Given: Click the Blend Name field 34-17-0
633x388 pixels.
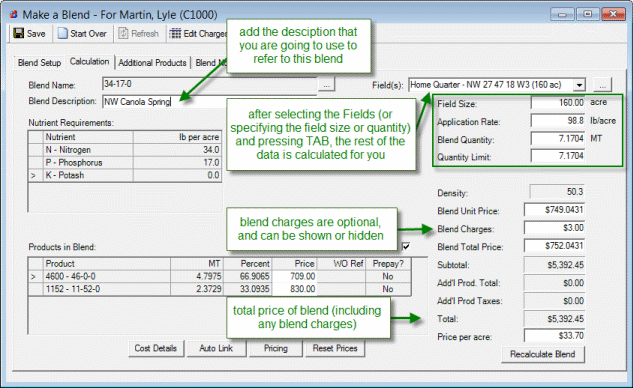Looking at the screenshot, I should tap(210, 84).
